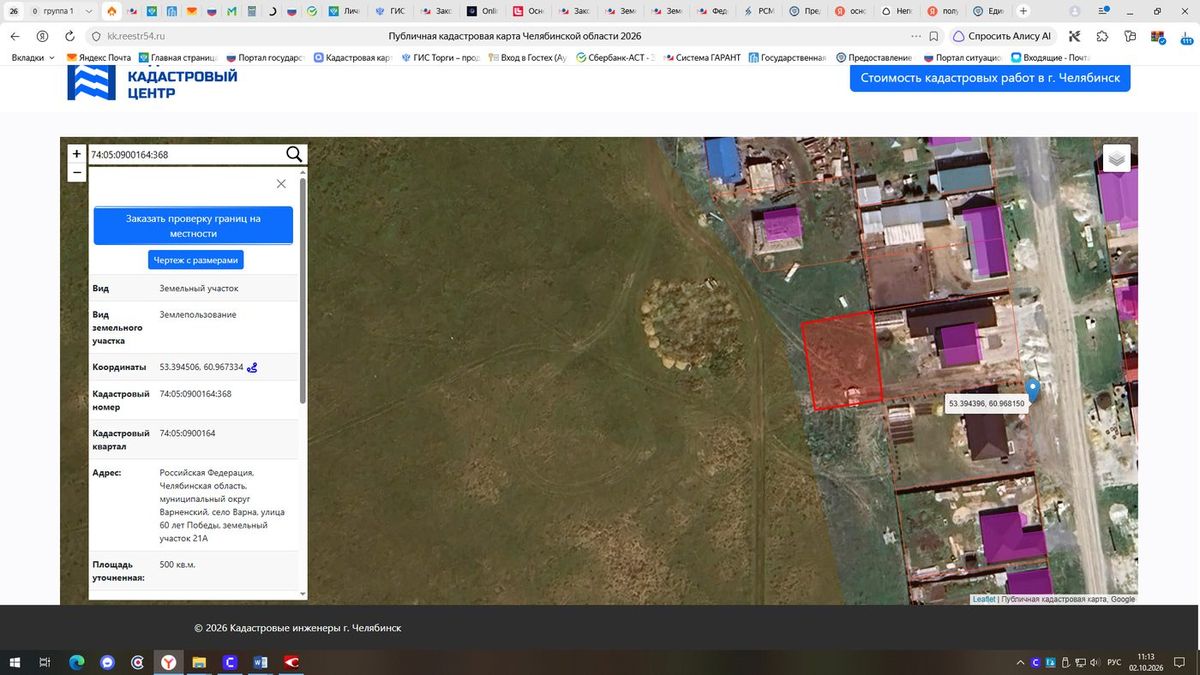Click Спросить Алису AI button
Screen dimensions: 1200x675
[x=1004, y=36]
